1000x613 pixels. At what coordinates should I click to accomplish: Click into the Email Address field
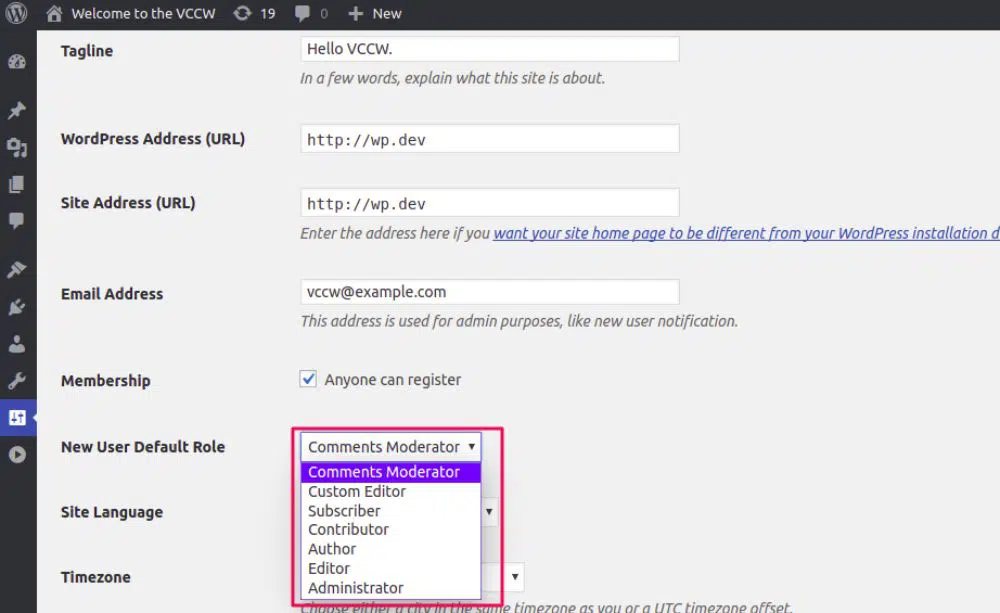pos(489,292)
